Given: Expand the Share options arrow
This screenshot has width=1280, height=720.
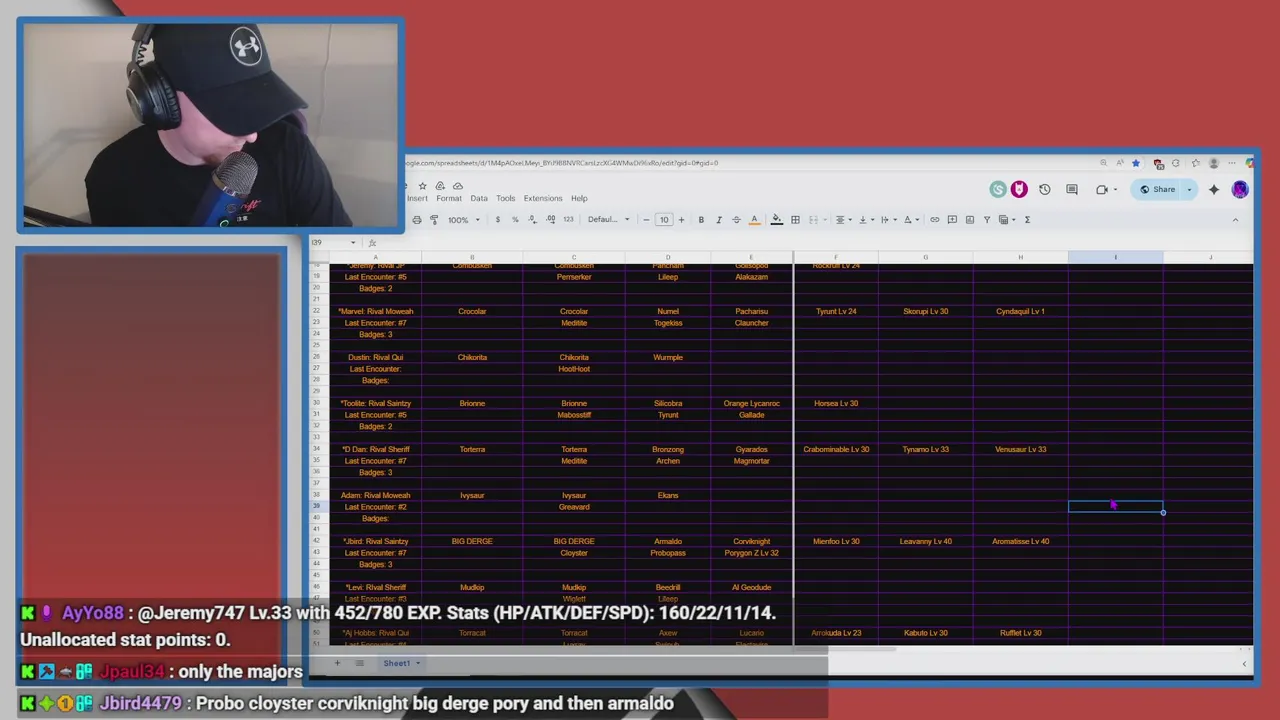Looking at the screenshot, I should 1189,190.
